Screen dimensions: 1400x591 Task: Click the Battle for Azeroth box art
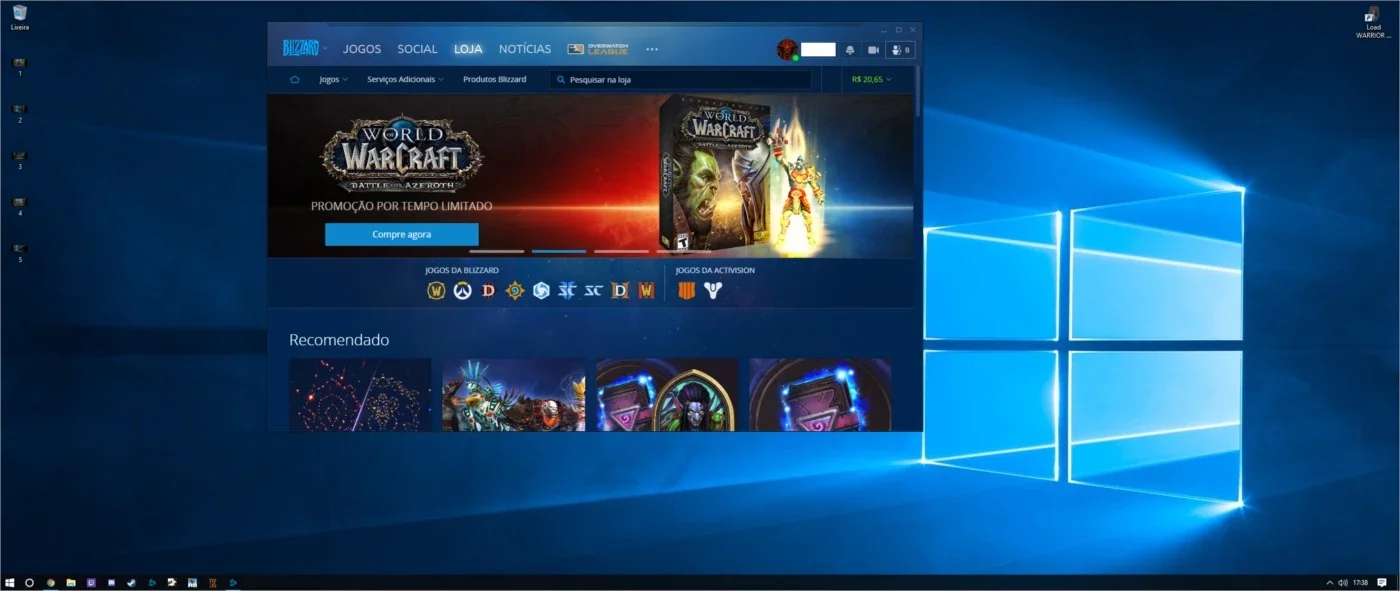click(x=715, y=175)
